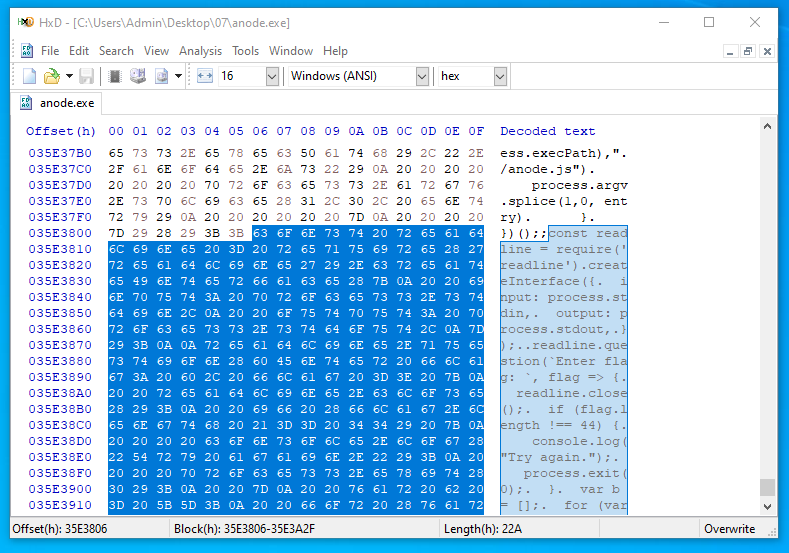Screen dimensions: 789x553
Task: Click the vertical scrollbar thumb
Action: pyautogui.click(x=767, y=487)
